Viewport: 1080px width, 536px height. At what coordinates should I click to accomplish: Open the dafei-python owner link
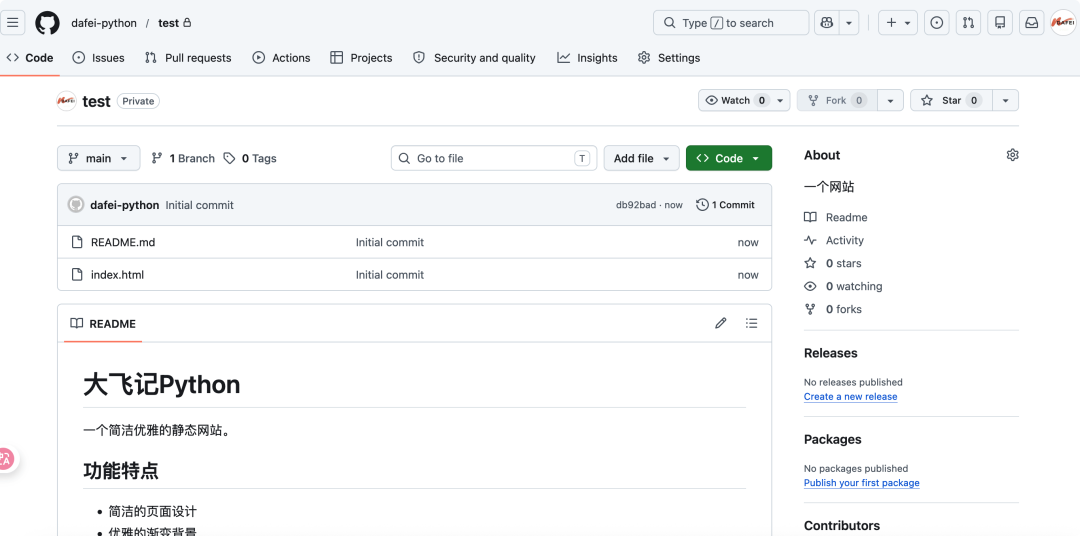104,23
